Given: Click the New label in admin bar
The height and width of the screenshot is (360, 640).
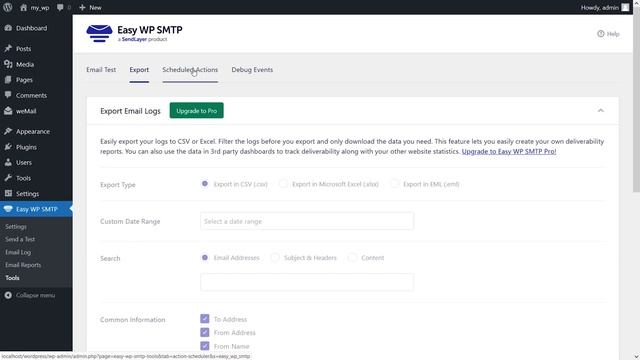Looking at the screenshot, I should click(x=96, y=7).
